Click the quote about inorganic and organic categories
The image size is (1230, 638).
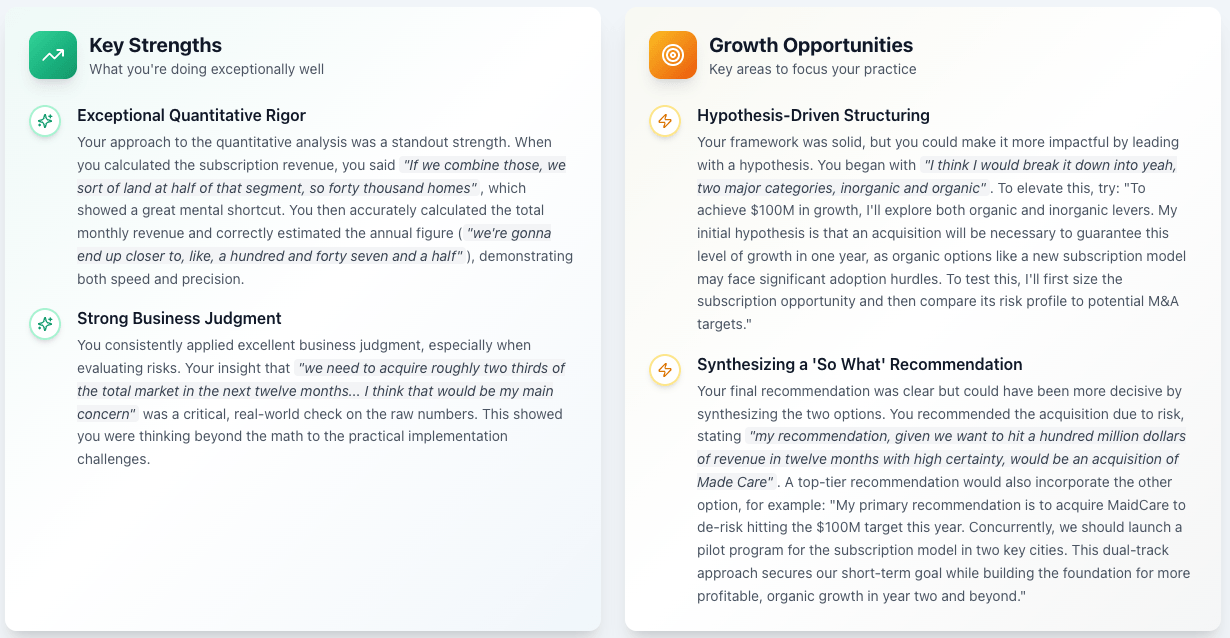(842, 188)
